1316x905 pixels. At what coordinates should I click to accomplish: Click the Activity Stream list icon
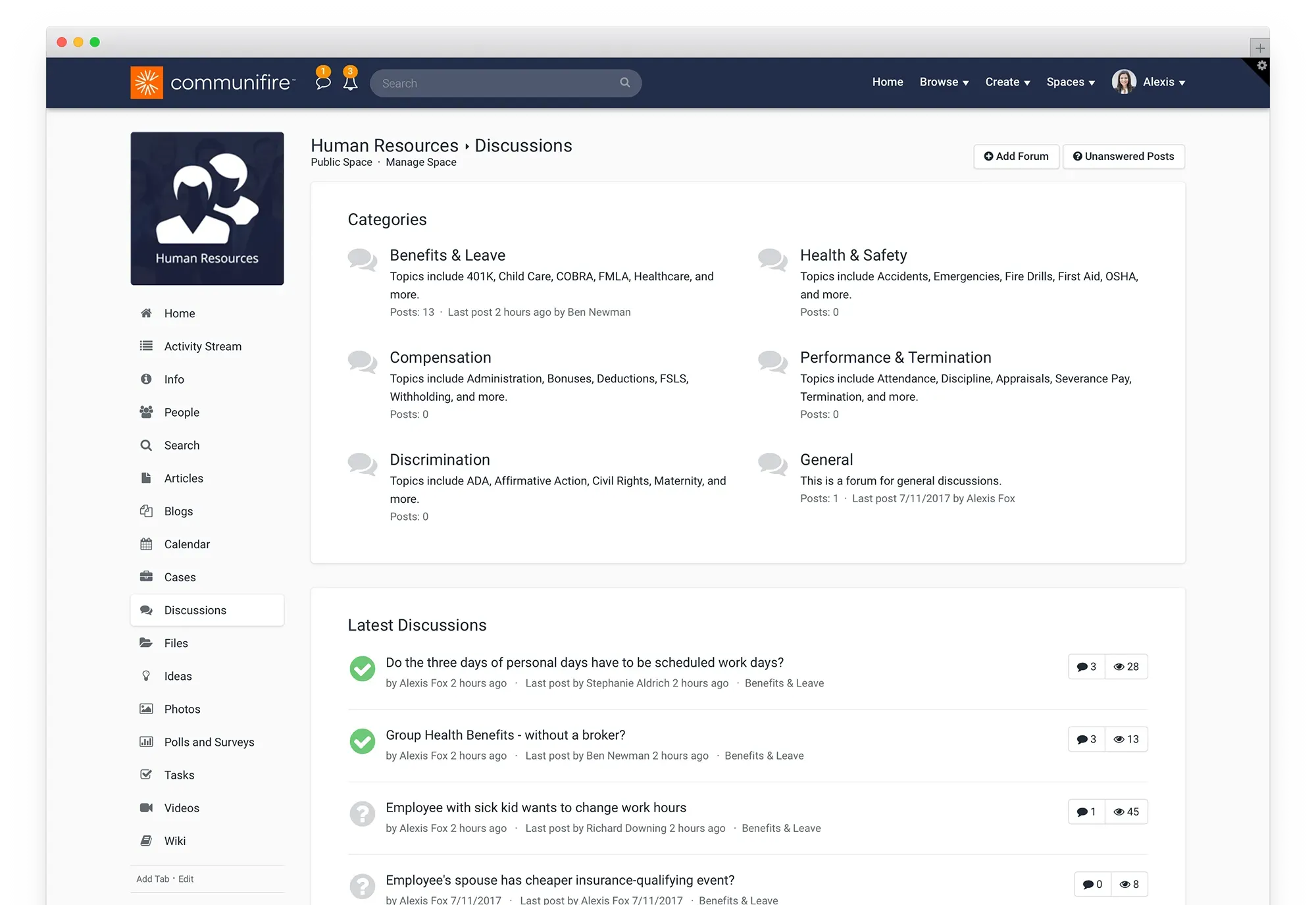[146, 346]
